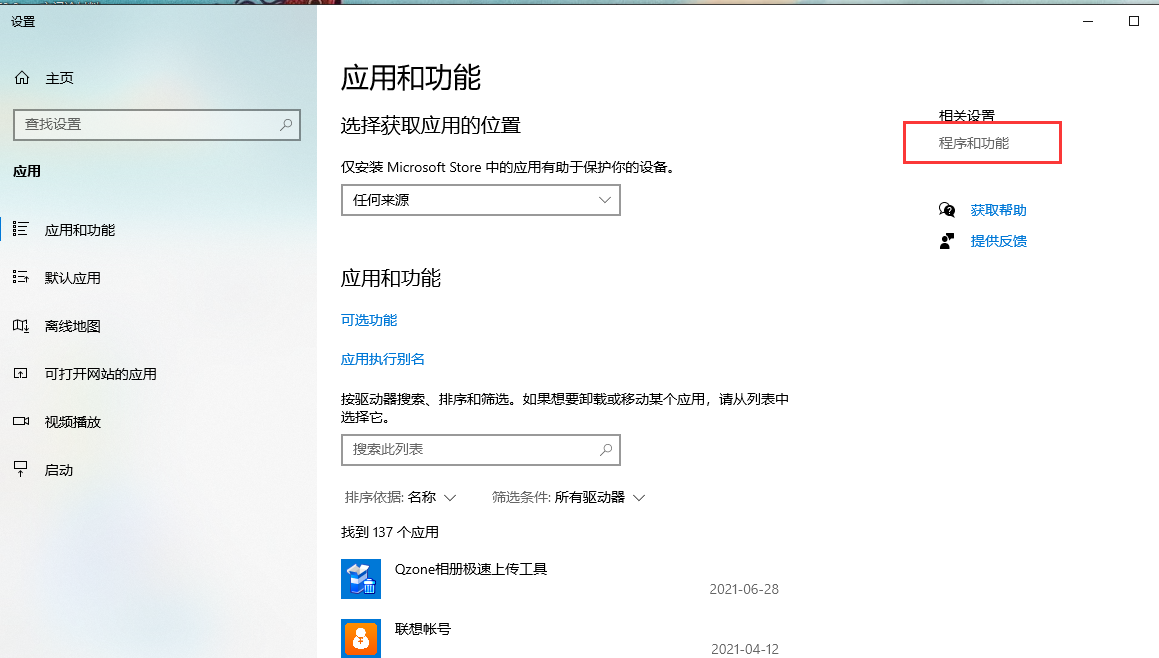This screenshot has height=658, width=1159.
Task: Click the Home (主页) icon in sidebar
Action: (22, 77)
